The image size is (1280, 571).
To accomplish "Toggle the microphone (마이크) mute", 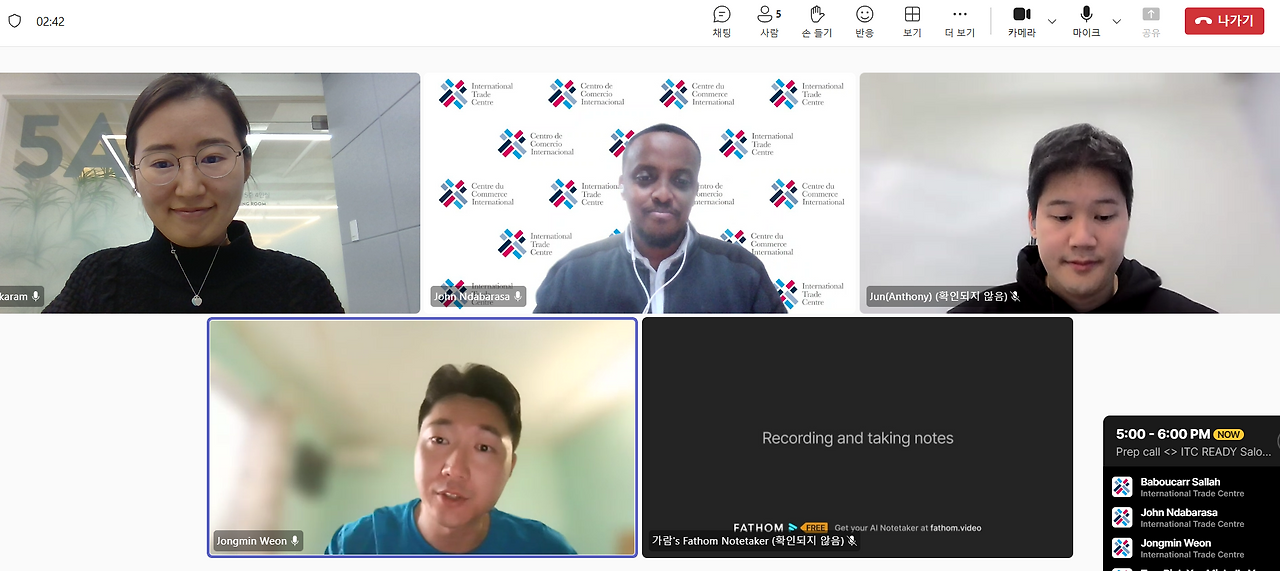I will coord(1086,22).
